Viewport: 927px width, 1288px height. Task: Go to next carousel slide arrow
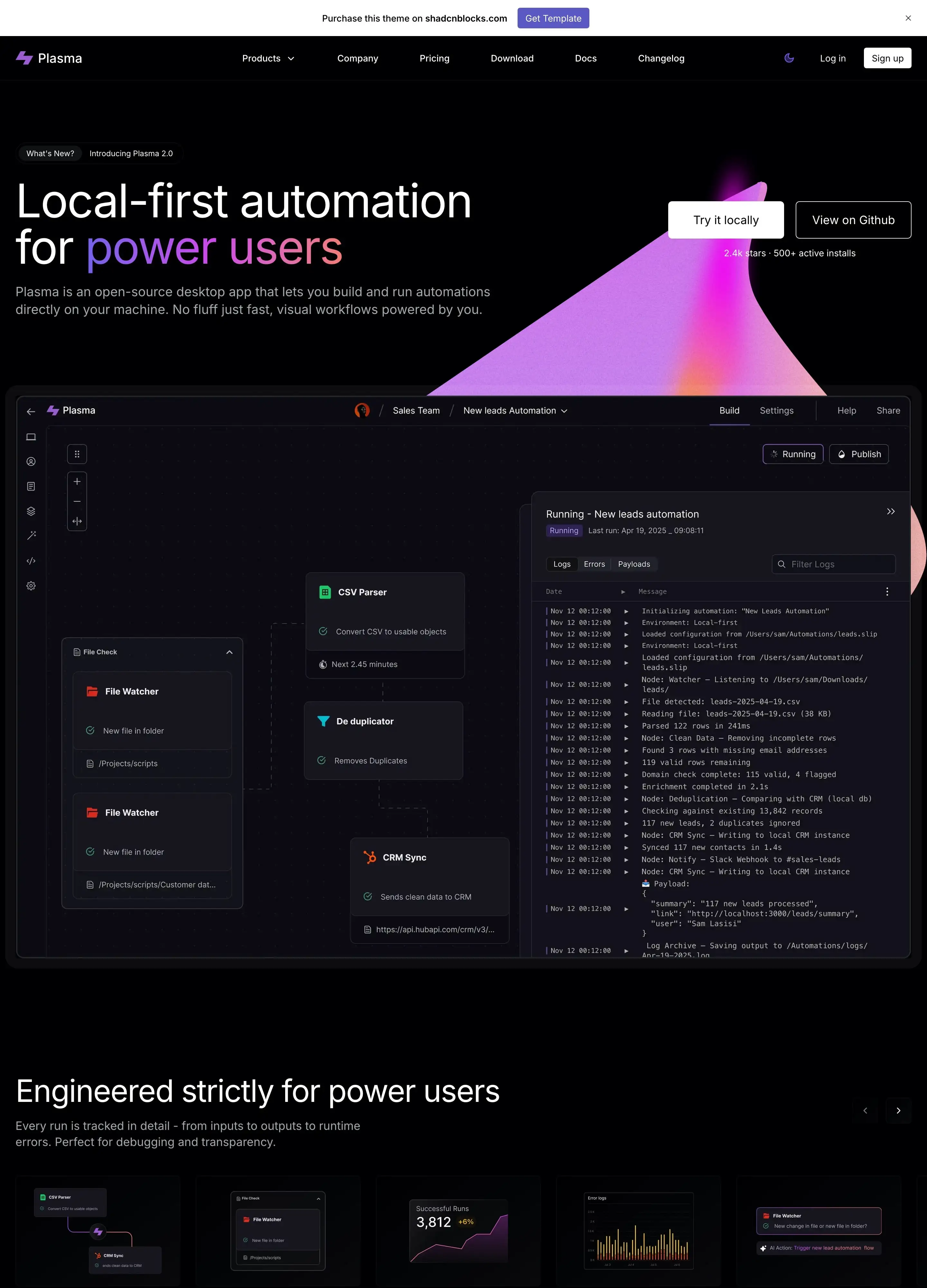tap(898, 1110)
